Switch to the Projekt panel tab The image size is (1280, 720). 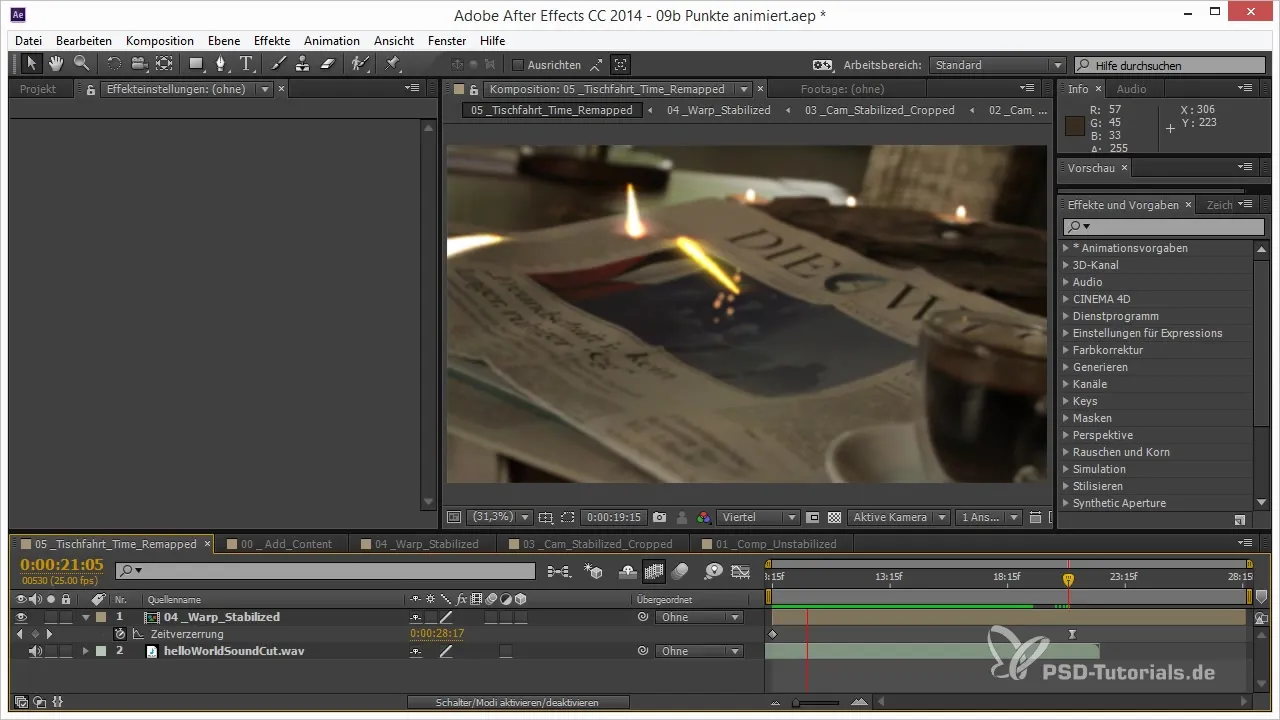[38, 89]
